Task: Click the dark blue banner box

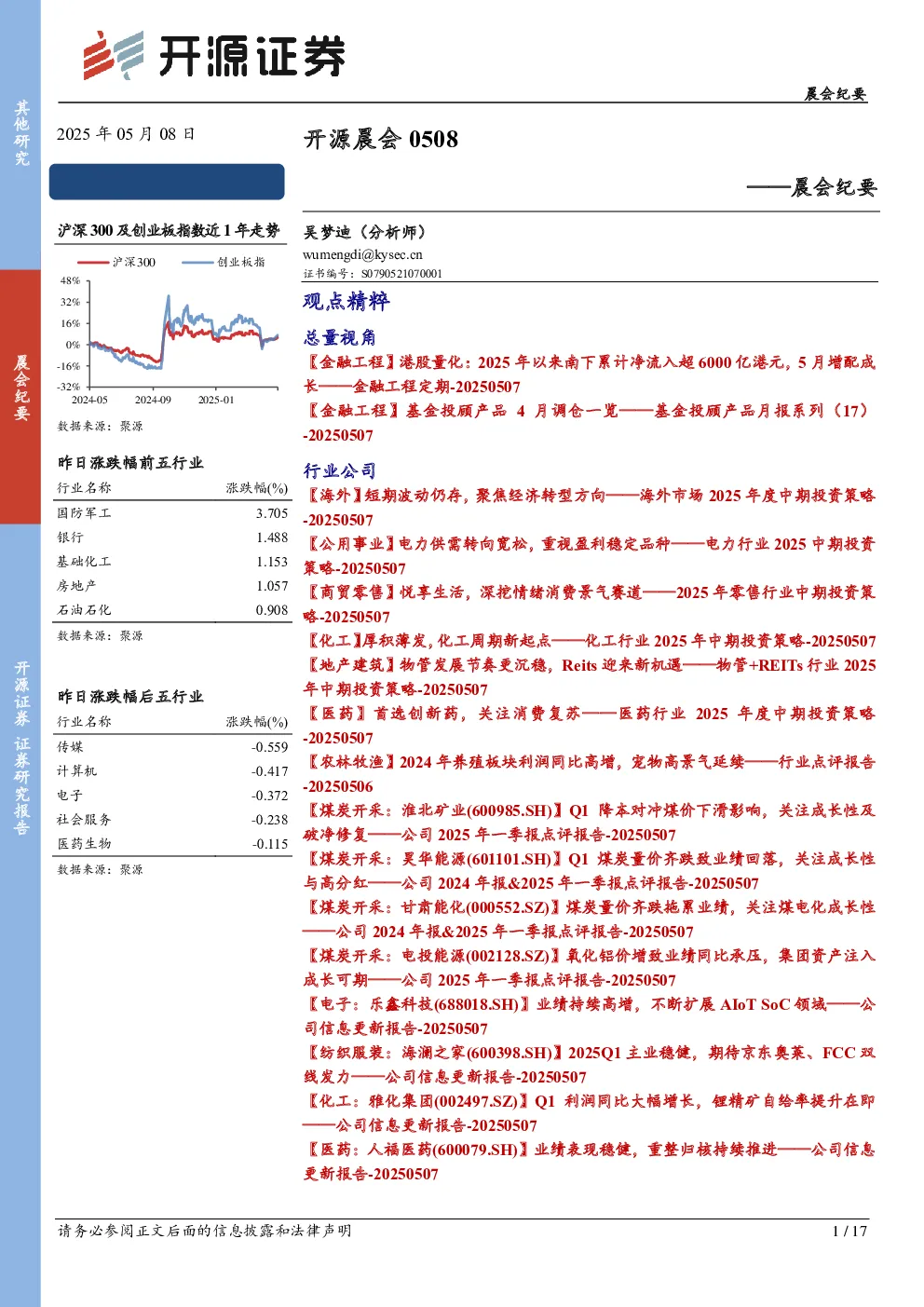Action: tap(167, 182)
